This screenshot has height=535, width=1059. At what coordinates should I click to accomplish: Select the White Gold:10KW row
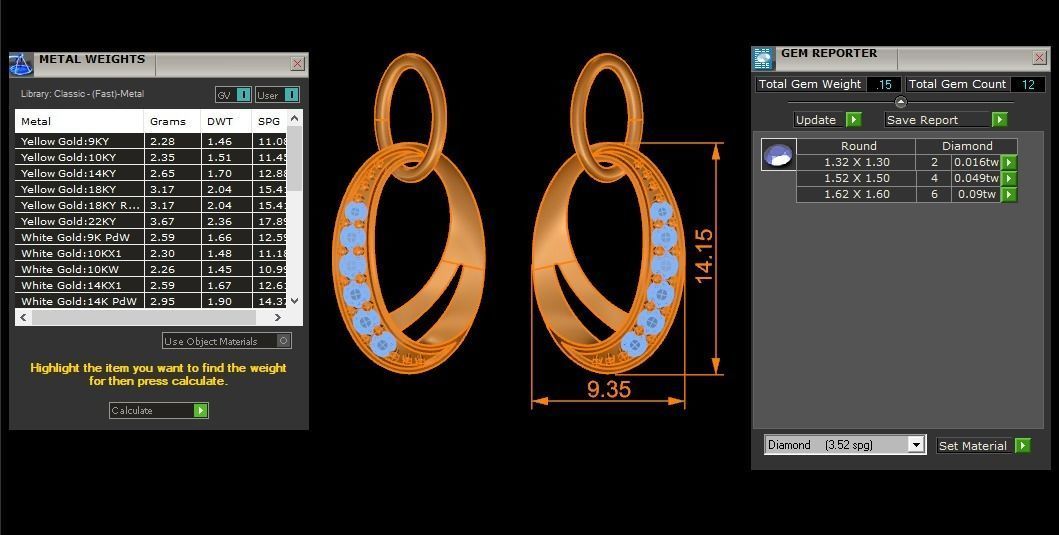coord(151,270)
